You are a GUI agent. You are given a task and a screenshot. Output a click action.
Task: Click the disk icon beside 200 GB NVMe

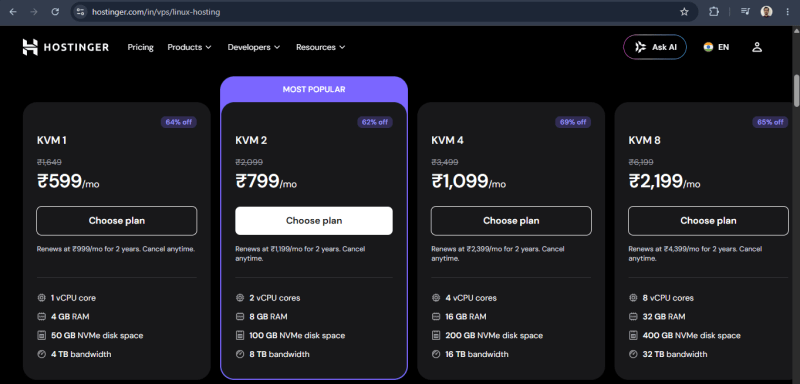coord(436,336)
